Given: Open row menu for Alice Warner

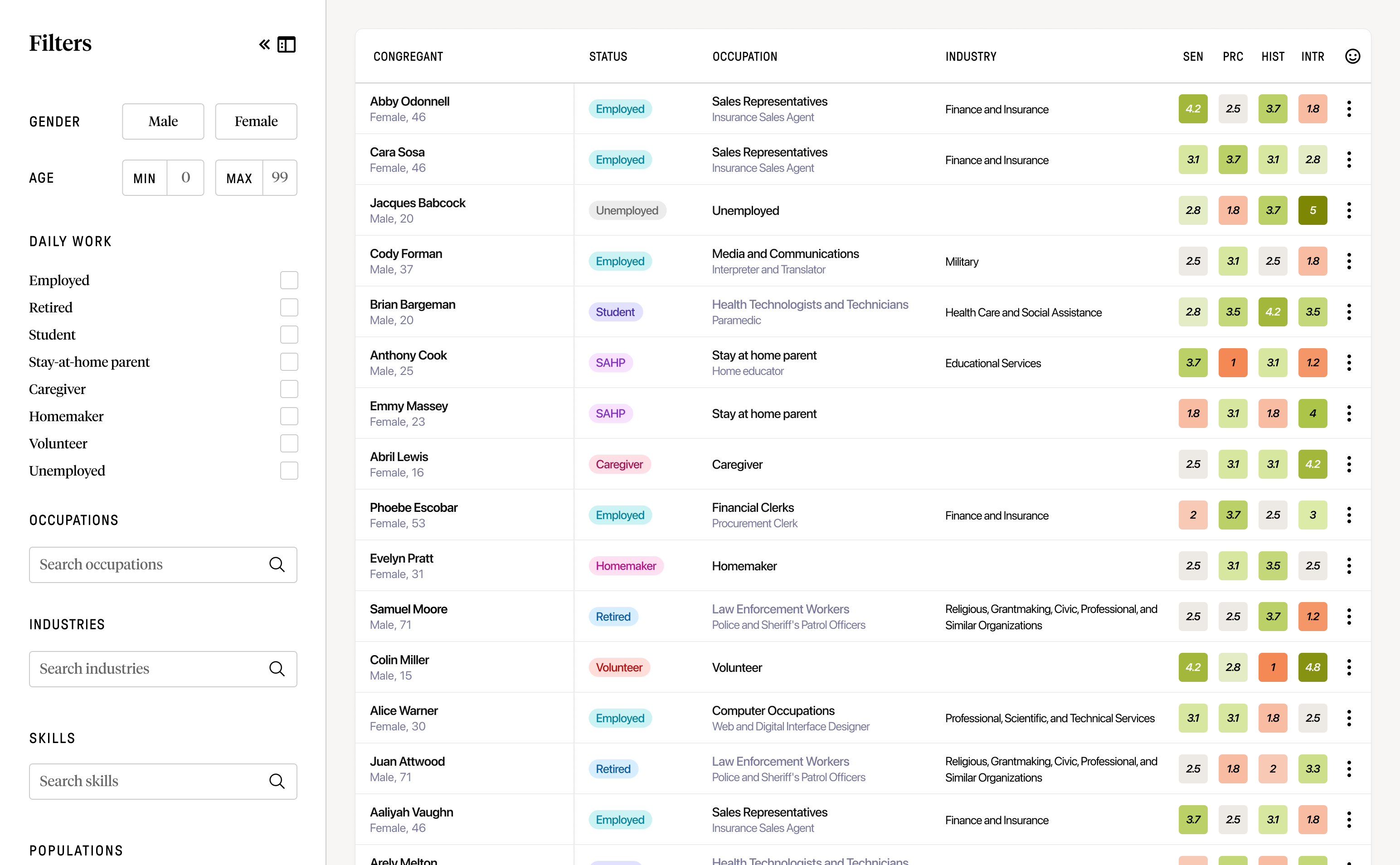Looking at the screenshot, I should (x=1349, y=718).
